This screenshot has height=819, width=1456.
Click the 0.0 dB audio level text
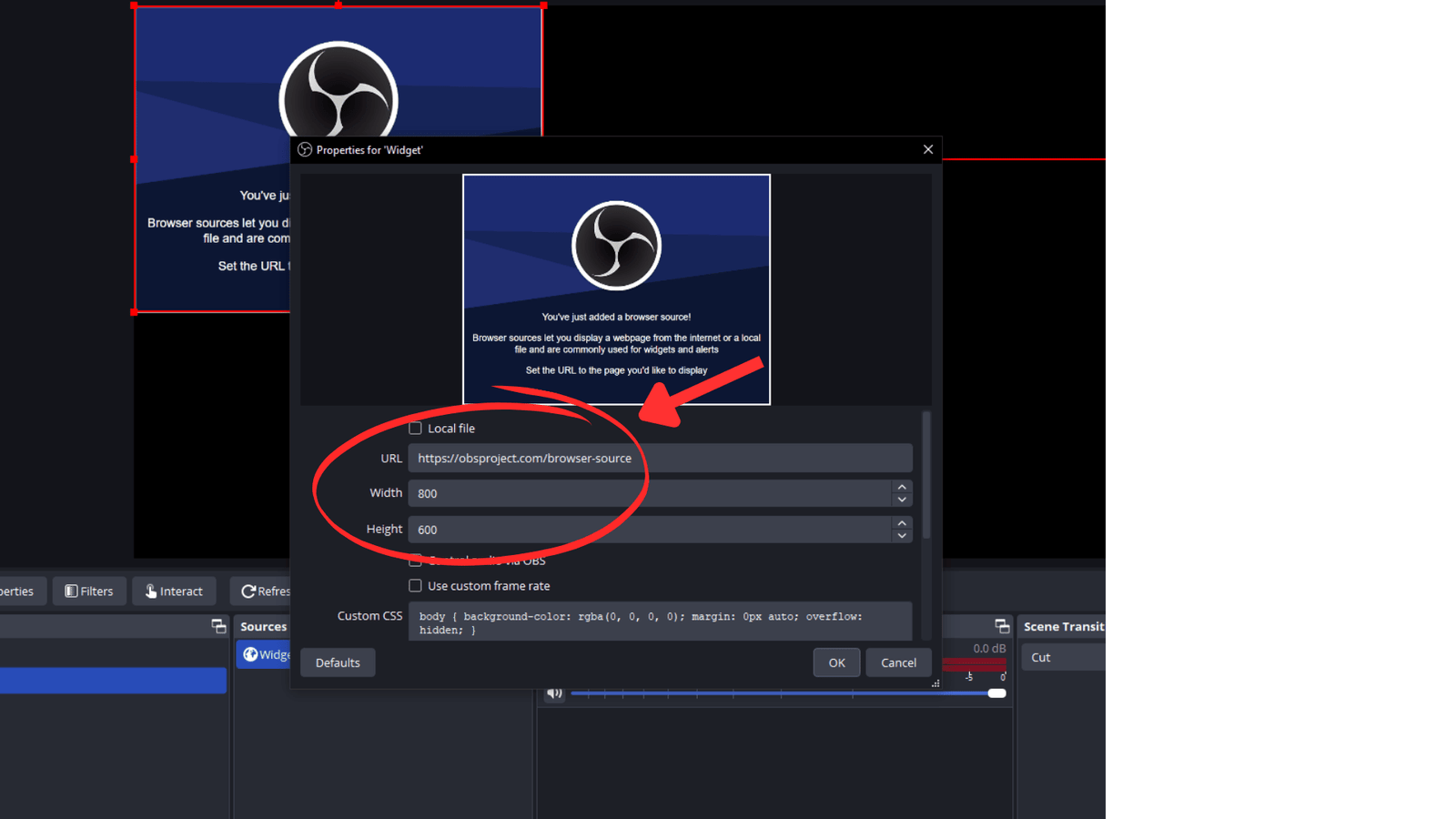tap(989, 649)
